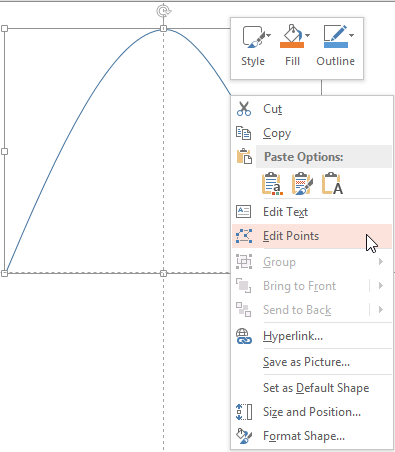395x452 pixels.
Task: Choose Cut from the context menu
Action: (312, 109)
